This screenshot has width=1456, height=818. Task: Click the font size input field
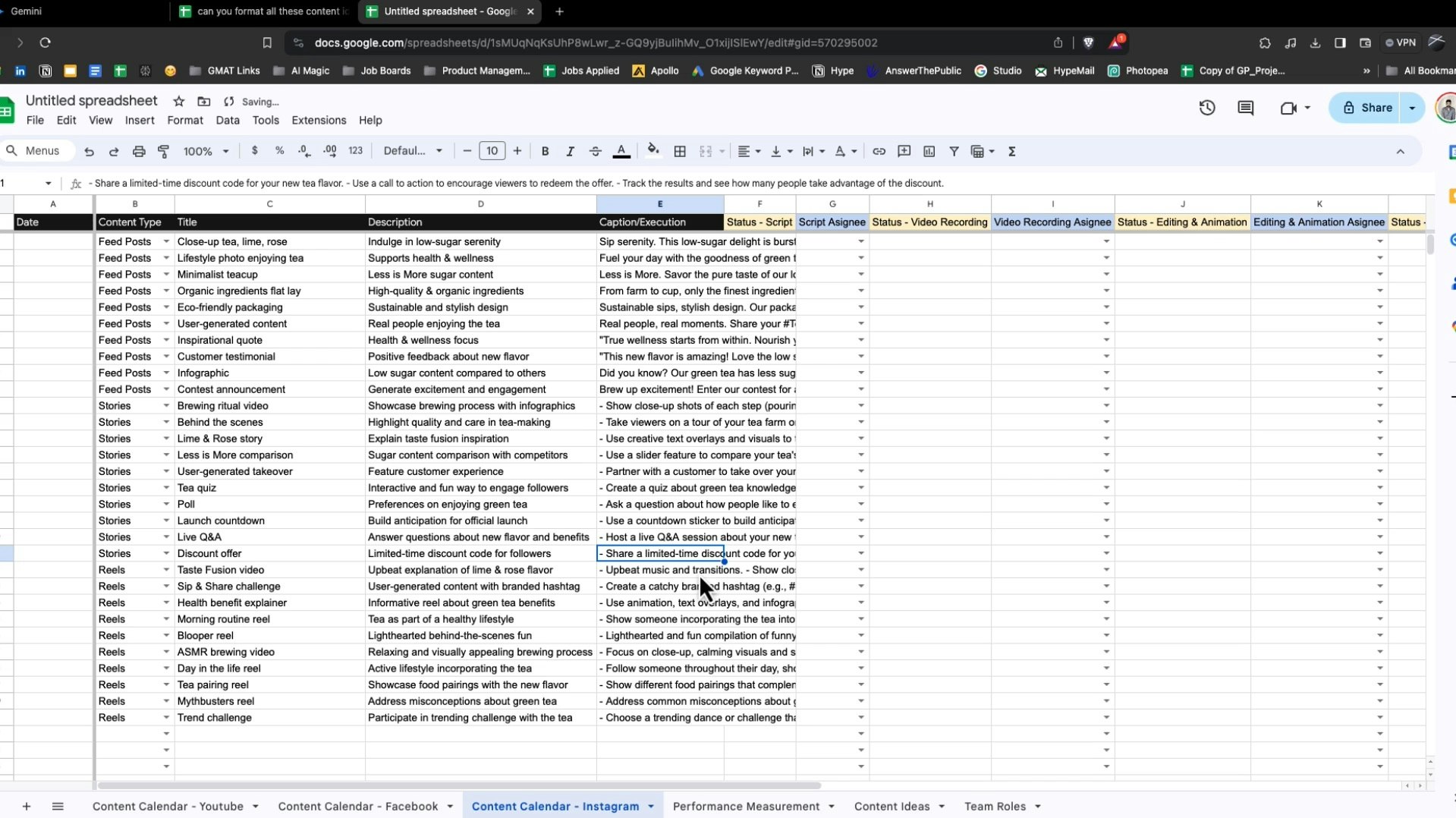pos(492,151)
